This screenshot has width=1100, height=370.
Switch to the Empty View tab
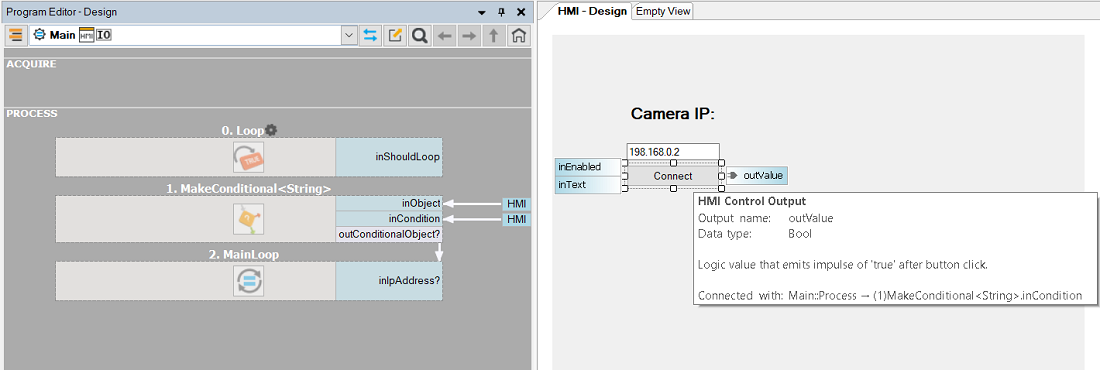(663, 11)
